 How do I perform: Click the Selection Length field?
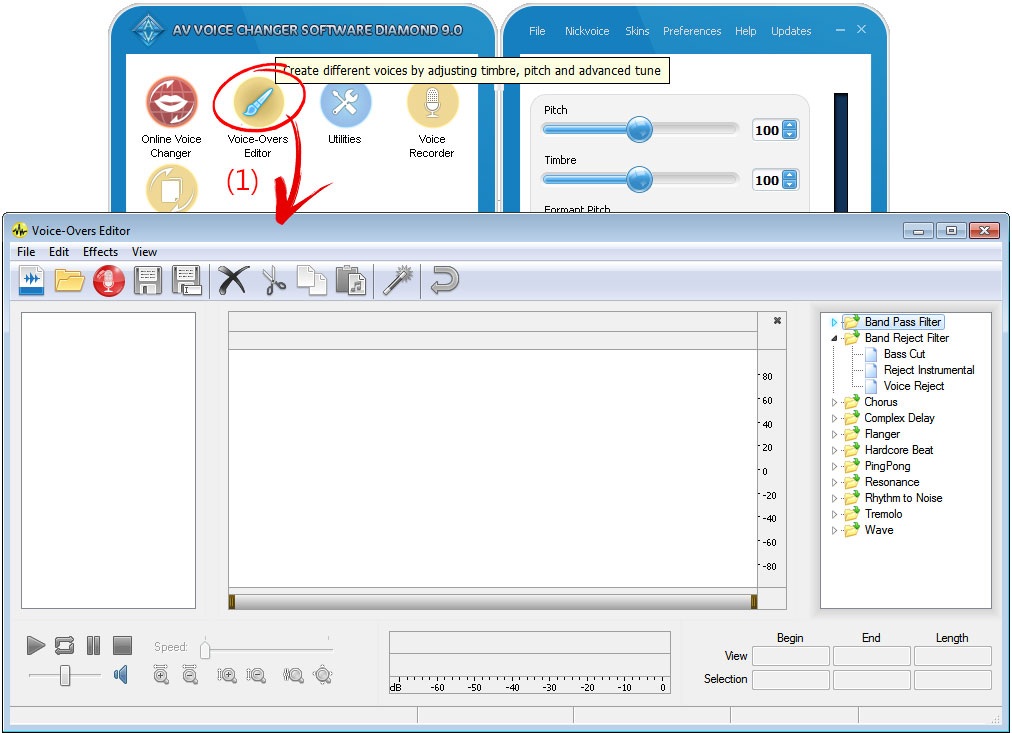[953, 679]
